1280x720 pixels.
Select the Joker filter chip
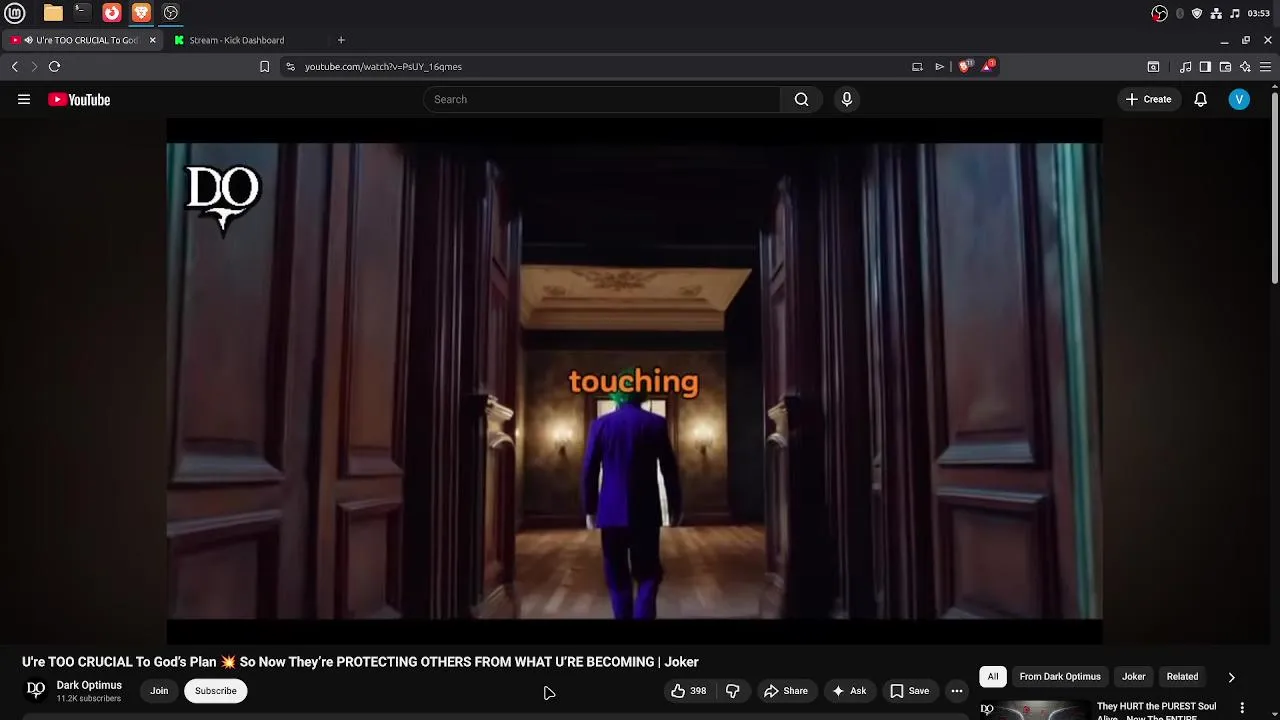click(x=1133, y=677)
